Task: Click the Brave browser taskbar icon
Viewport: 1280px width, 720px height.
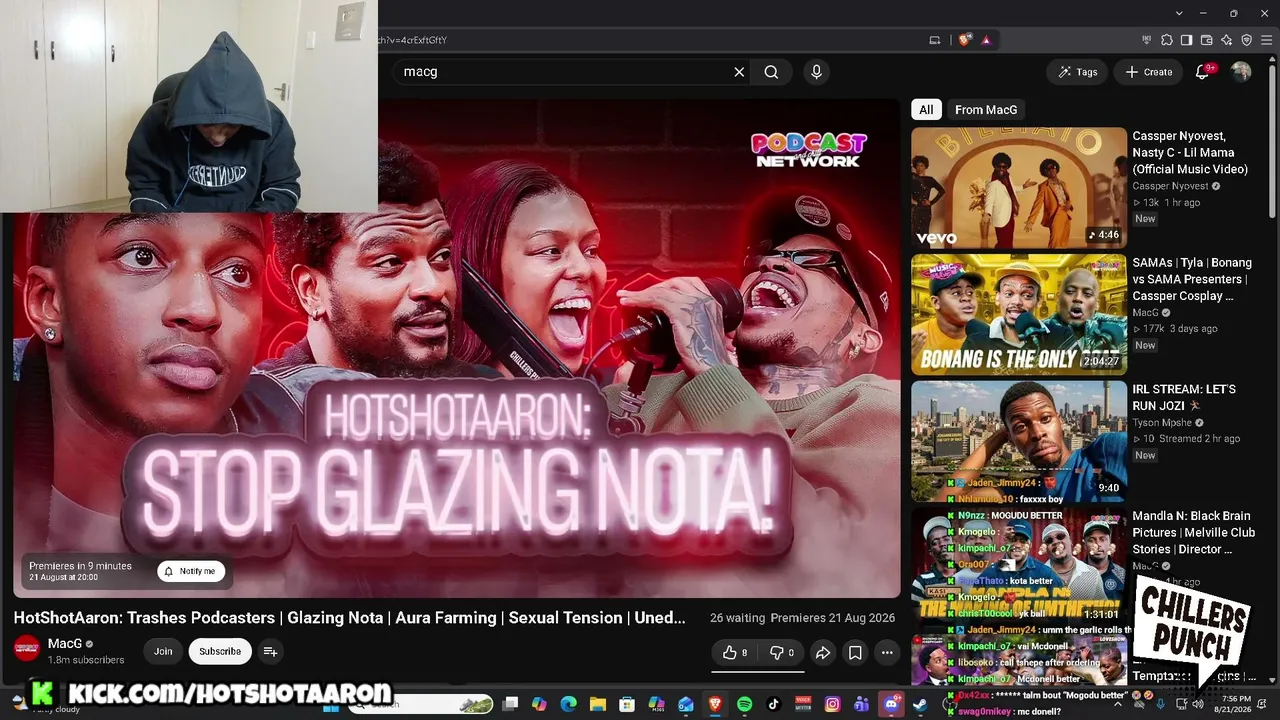Action: click(x=715, y=704)
